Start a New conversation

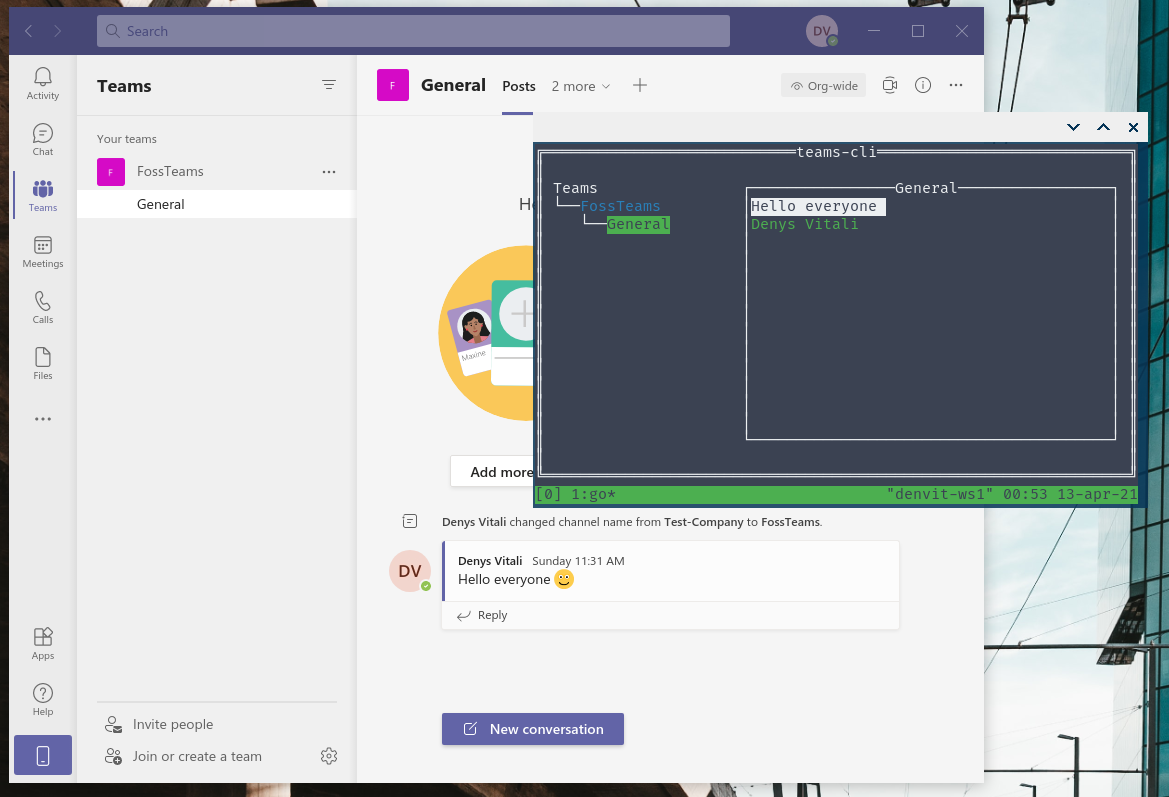(533, 729)
